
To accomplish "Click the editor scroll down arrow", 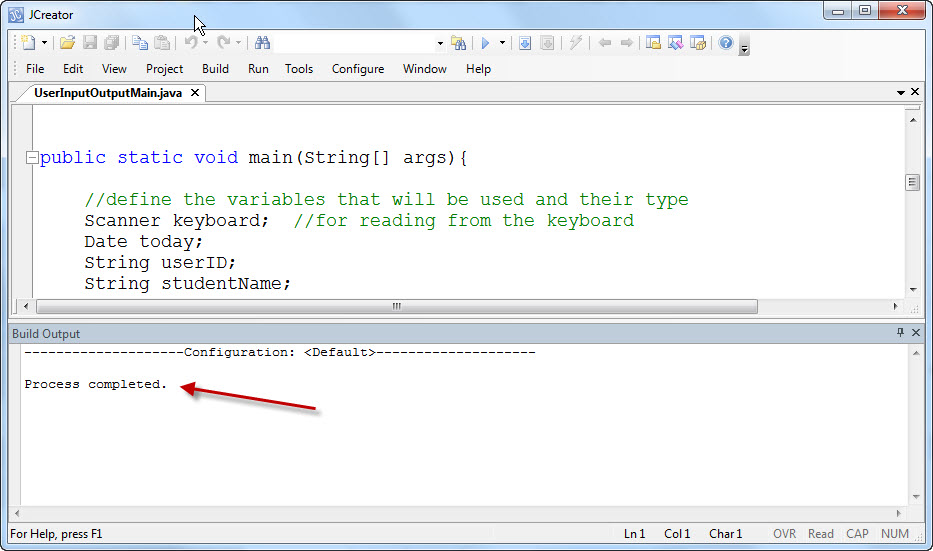I will (x=913, y=290).
